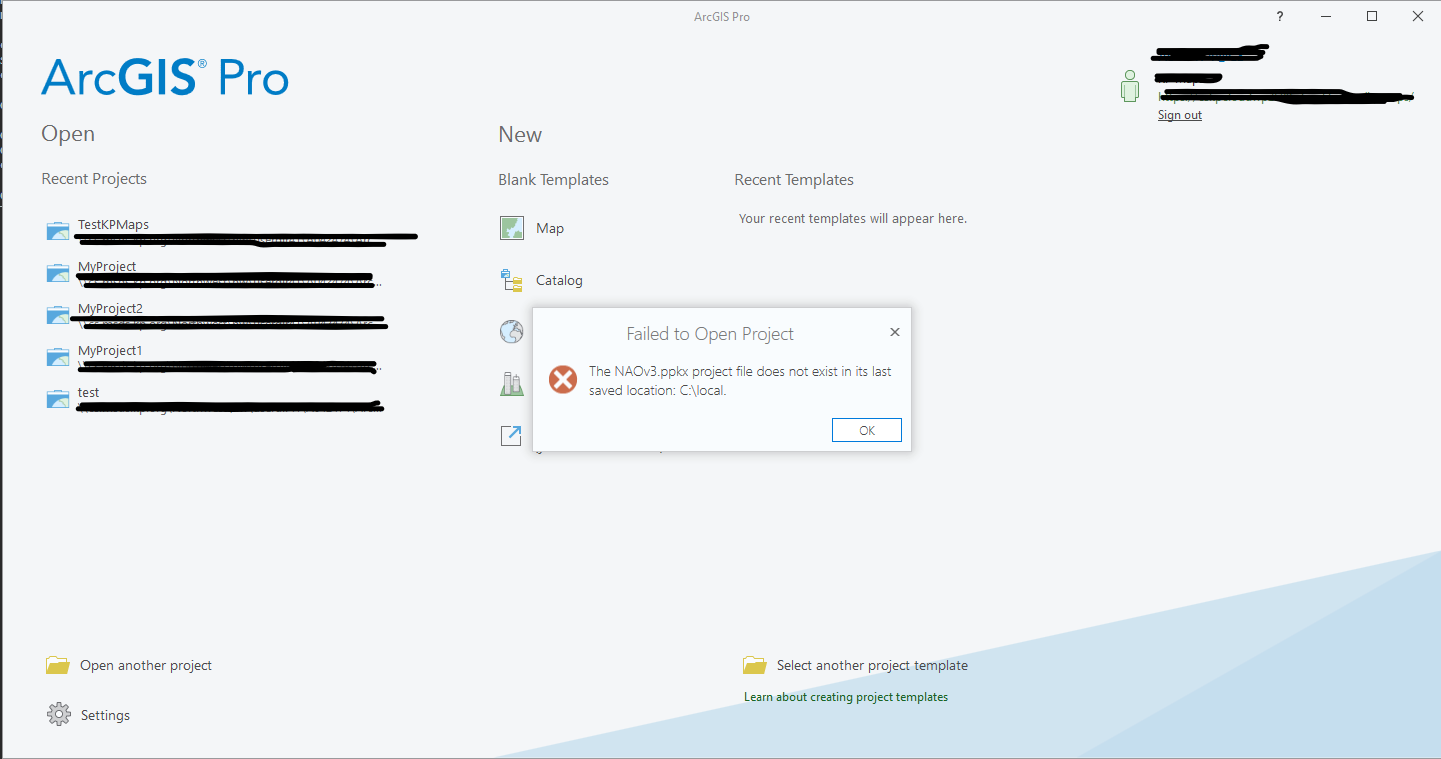1441x759 pixels.
Task: Click the New section heading
Action: 520,135
